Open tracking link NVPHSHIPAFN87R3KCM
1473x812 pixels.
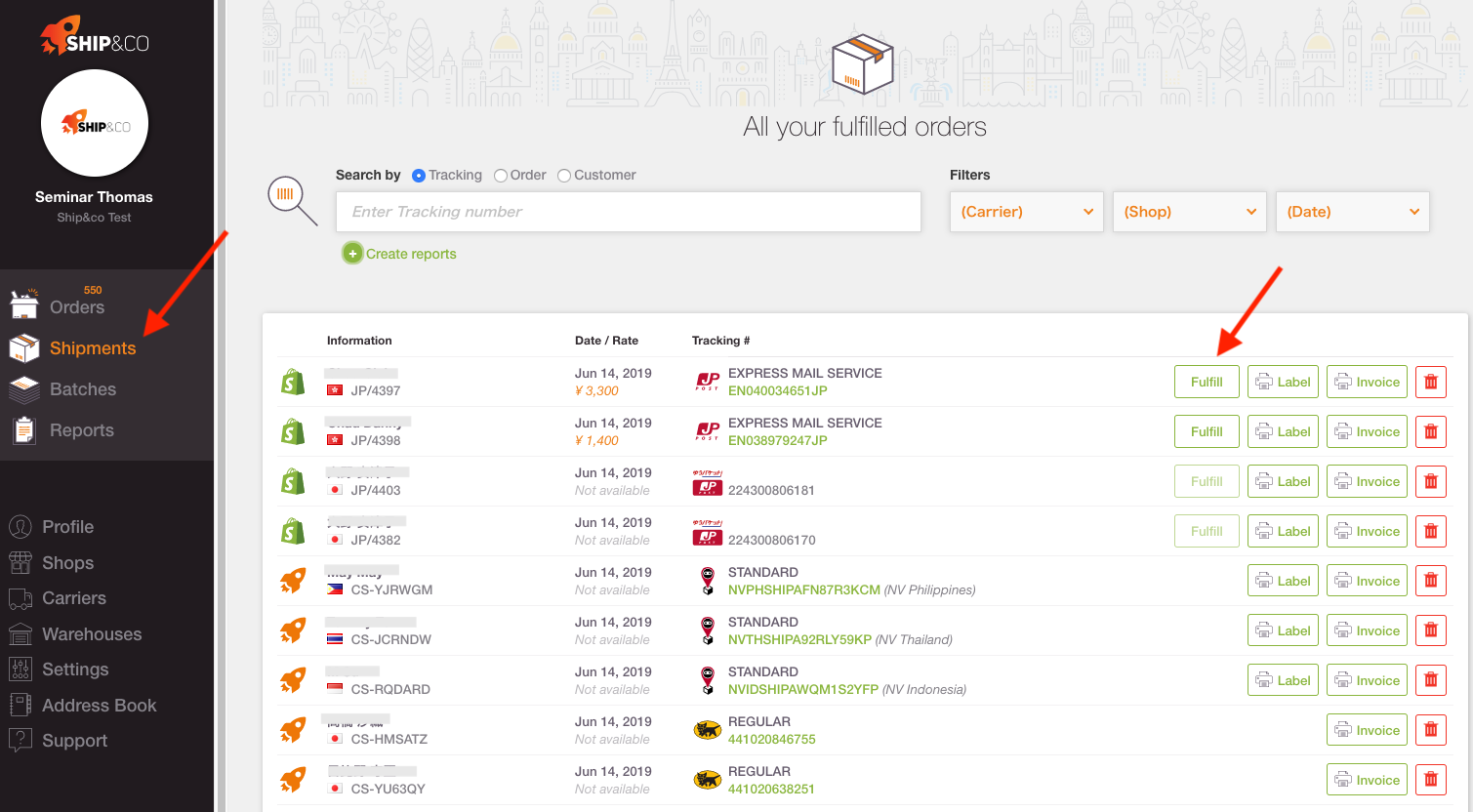[804, 589]
